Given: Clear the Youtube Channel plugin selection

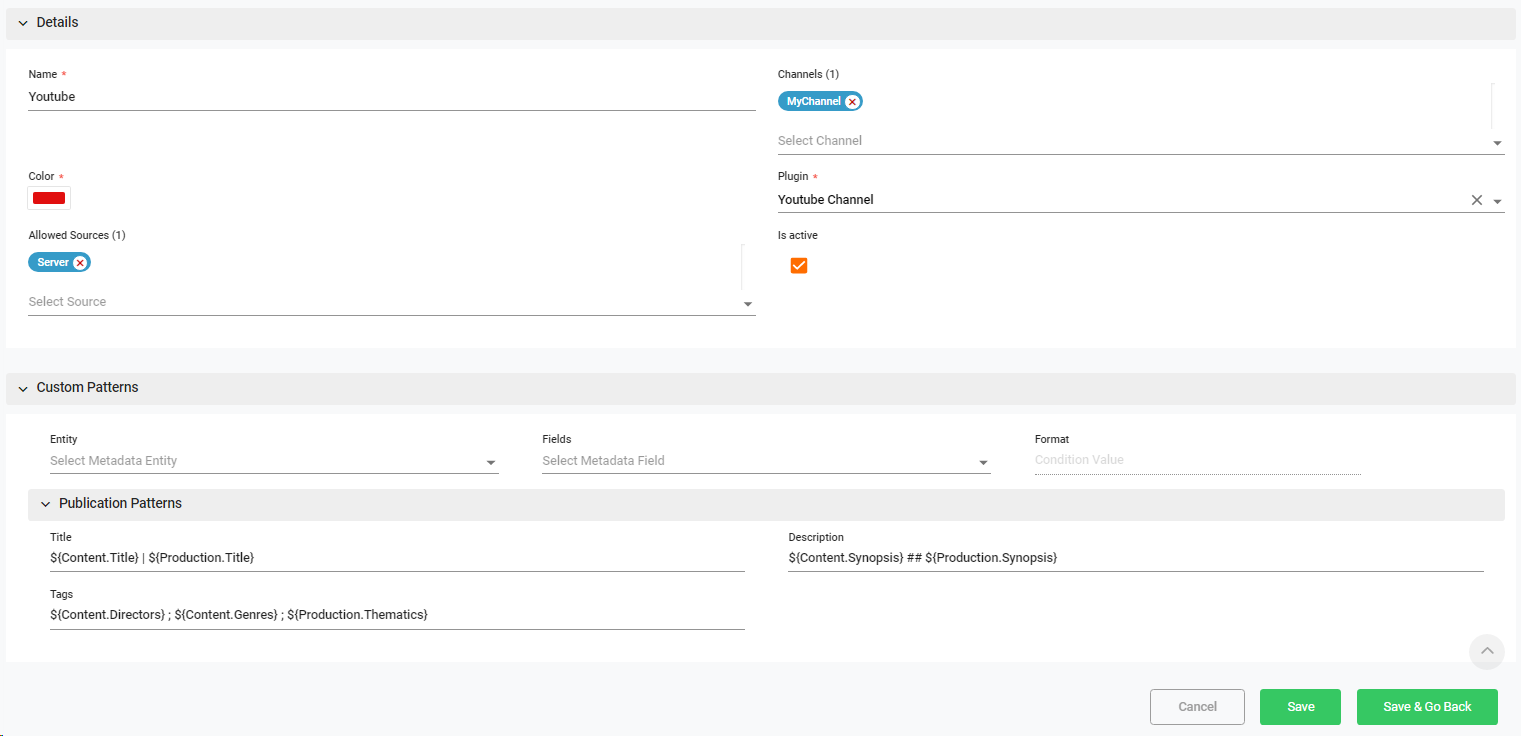Looking at the screenshot, I should pyautogui.click(x=1476, y=200).
